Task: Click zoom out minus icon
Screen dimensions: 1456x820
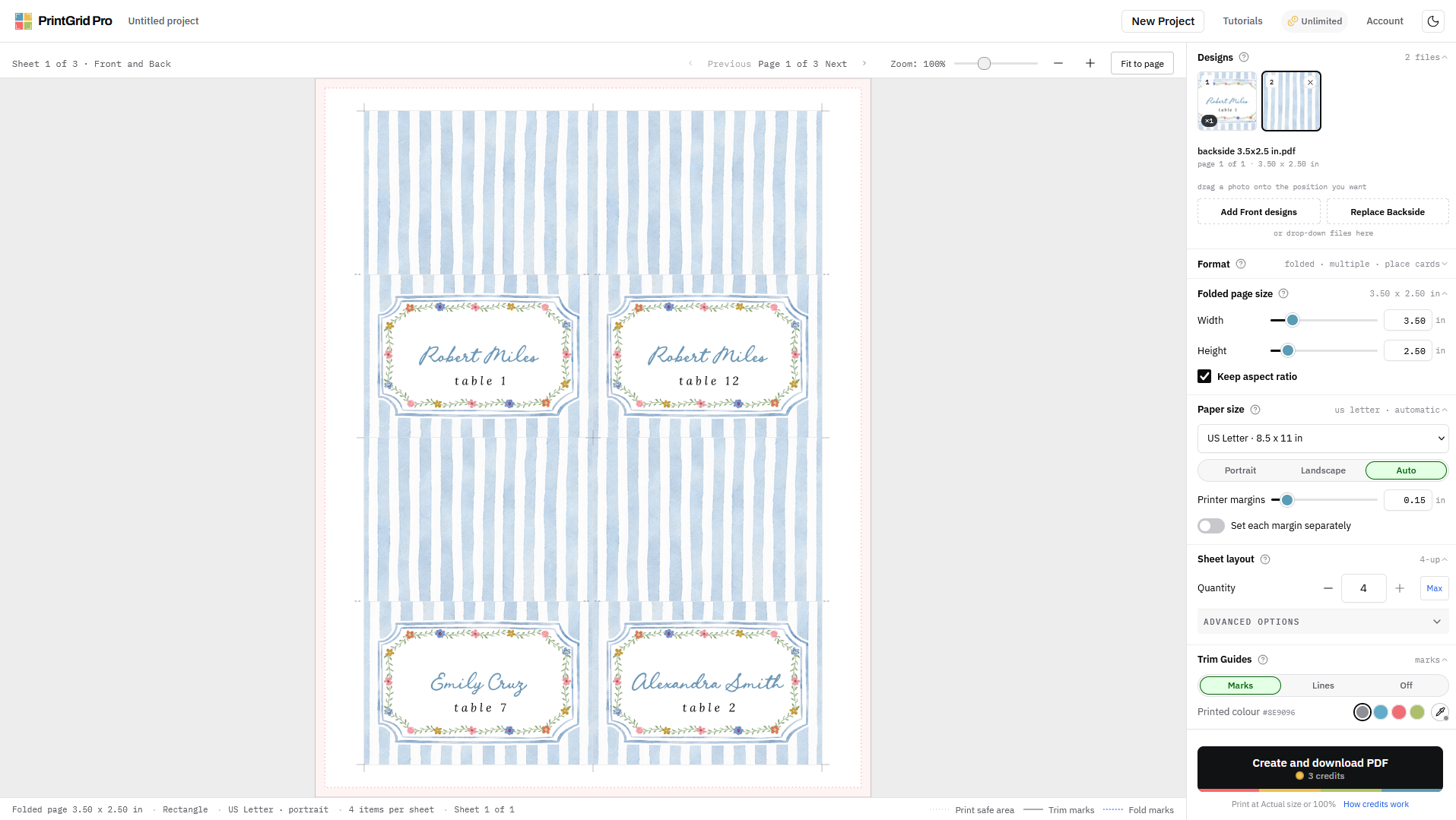Action: pyautogui.click(x=1058, y=63)
